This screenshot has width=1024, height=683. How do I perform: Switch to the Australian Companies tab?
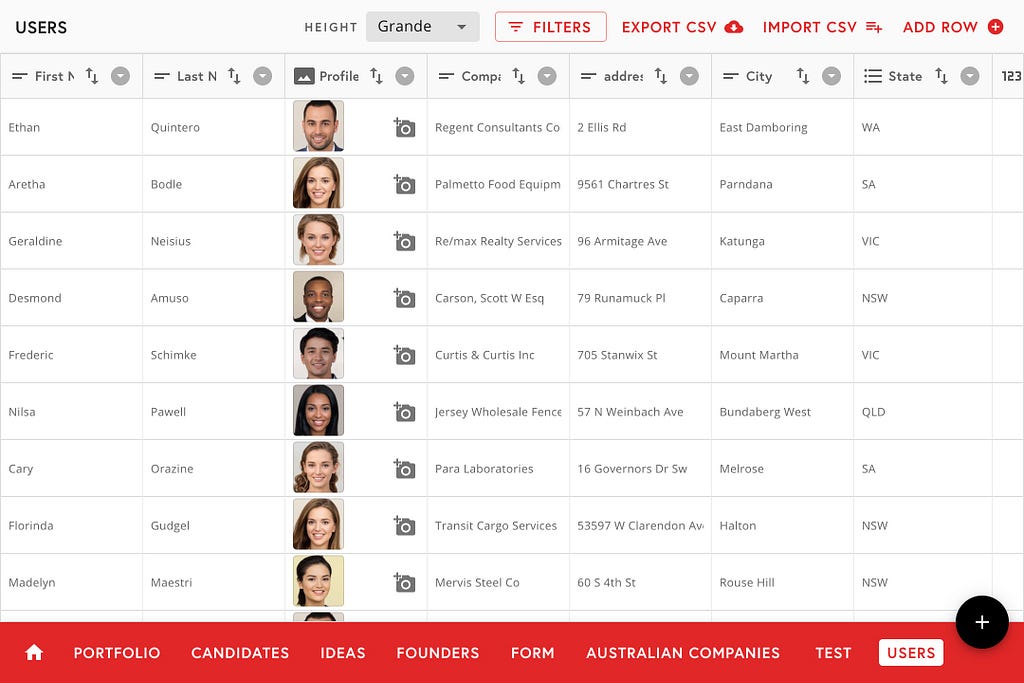pos(683,653)
